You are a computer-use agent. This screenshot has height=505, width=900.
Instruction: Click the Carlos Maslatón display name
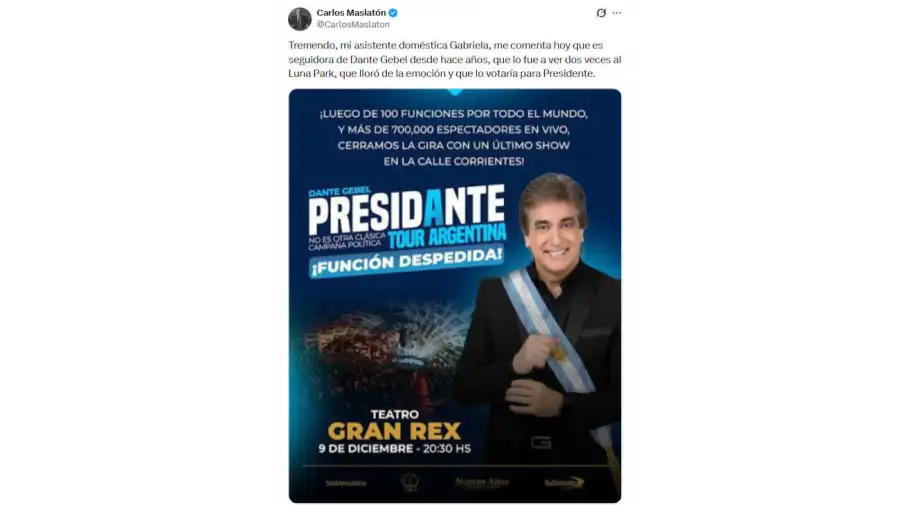pos(351,13)
